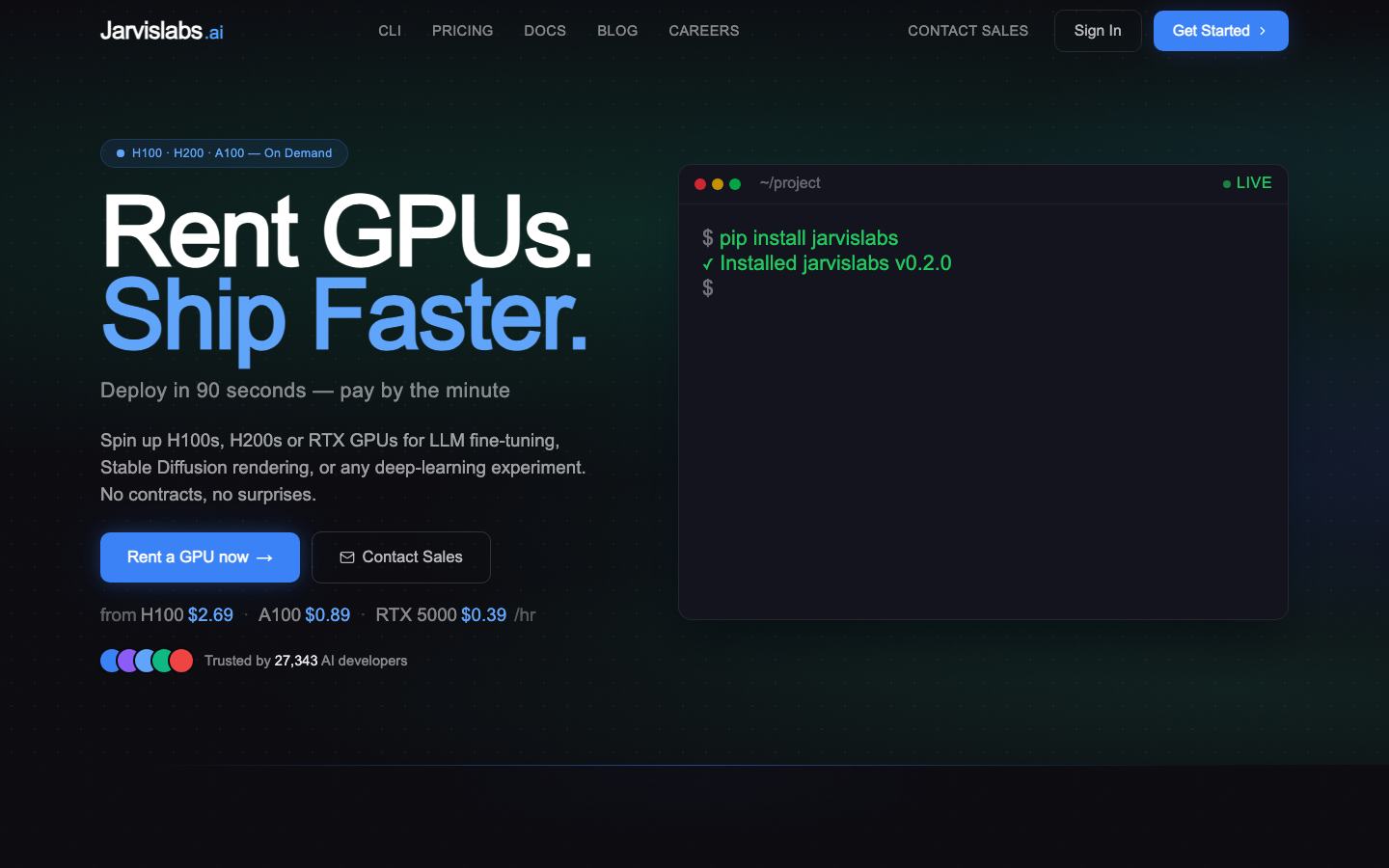Click the envelope icon in Contact Sales
The image size is (1389, 868).
347,557
